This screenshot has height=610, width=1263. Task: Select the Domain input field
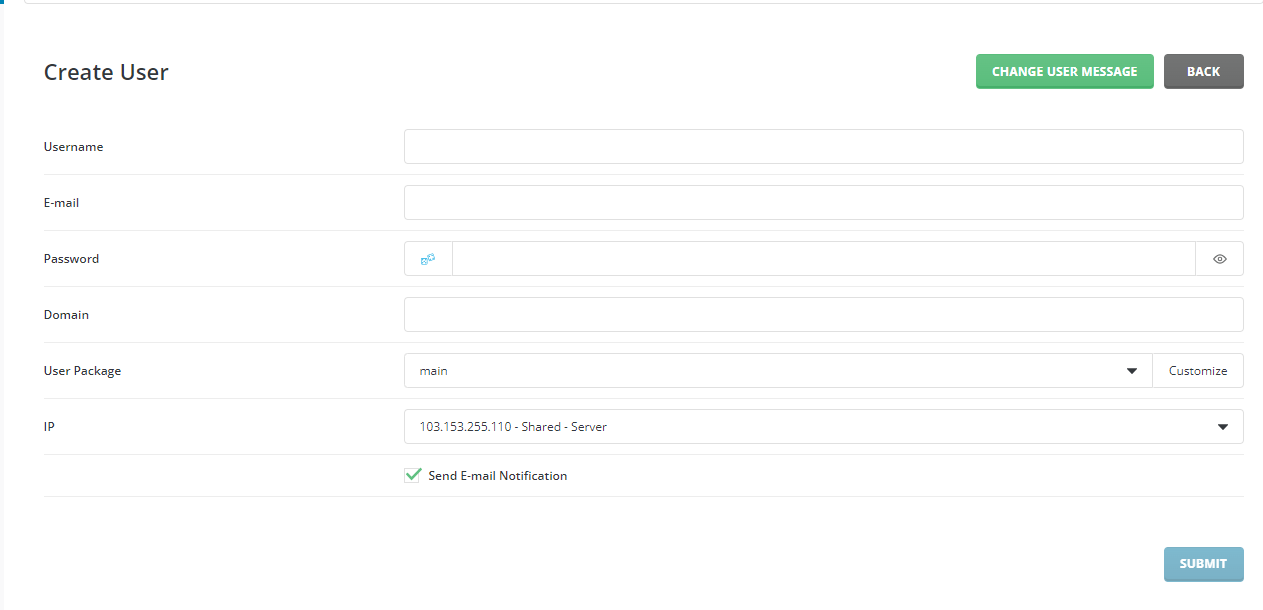pos(823,315)
